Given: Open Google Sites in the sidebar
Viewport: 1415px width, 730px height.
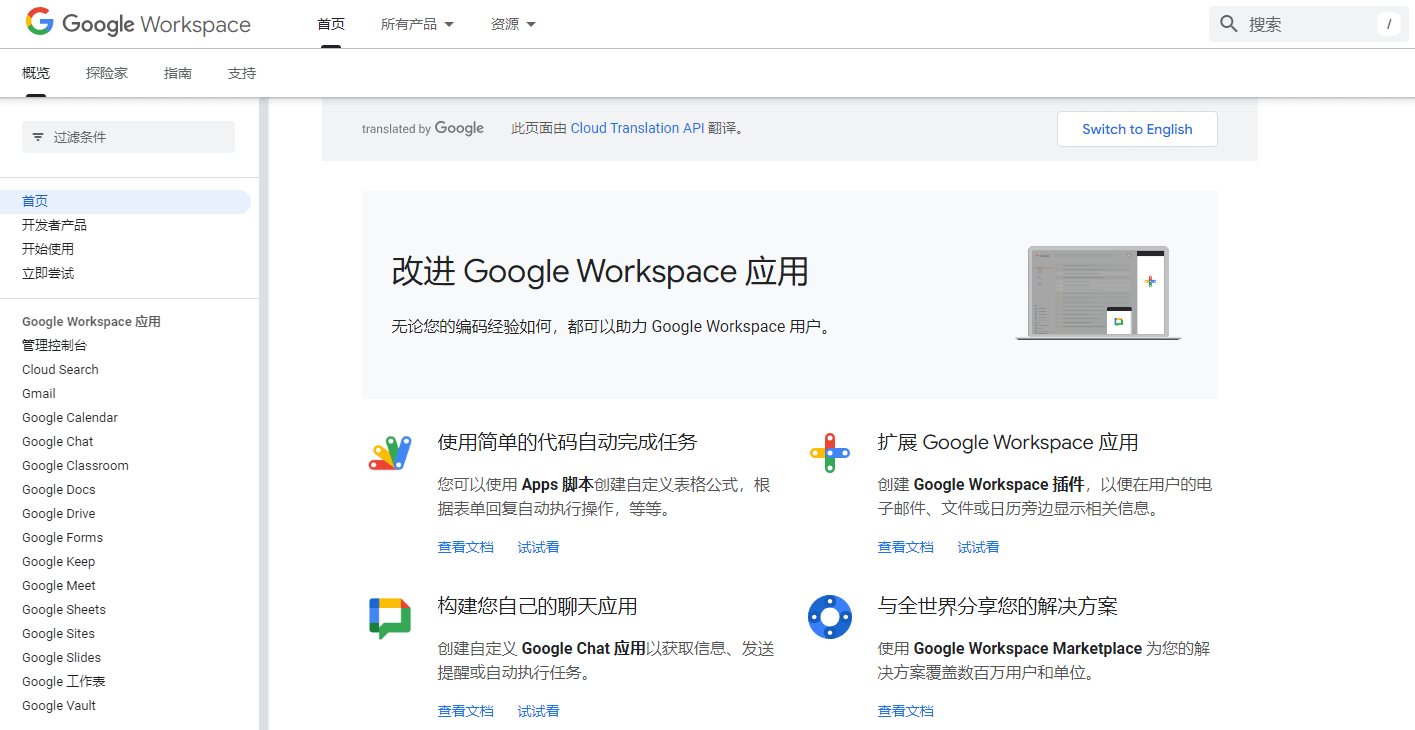Looking at the screenshot, I should click(58, 633).
